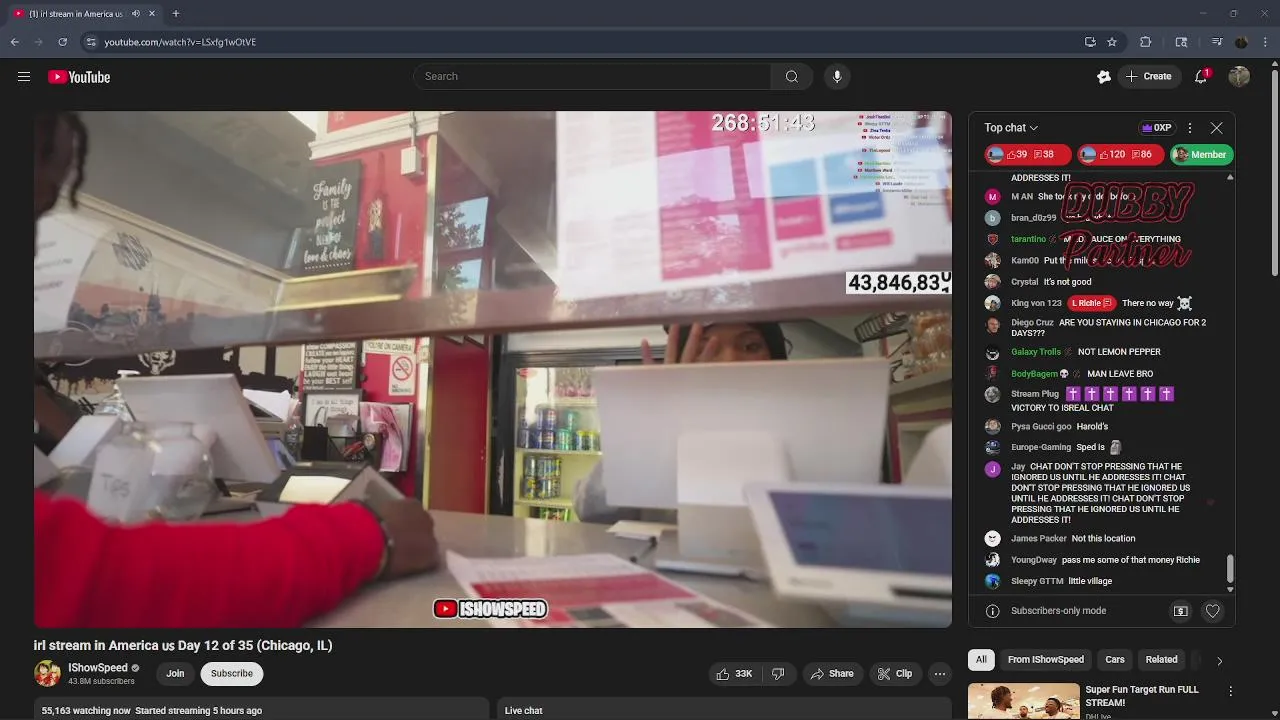Click the Create button
The width and height of the screenshot is (1280, 720).
(x=1148, y=77)
